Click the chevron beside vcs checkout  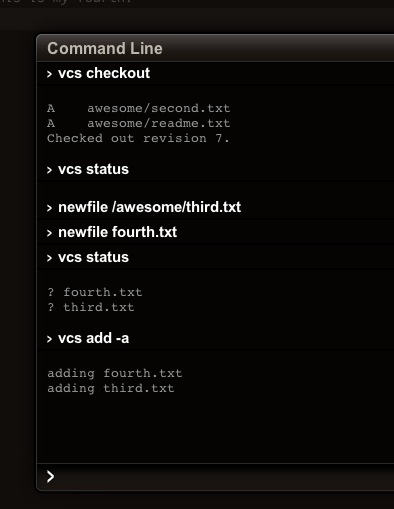49,74
